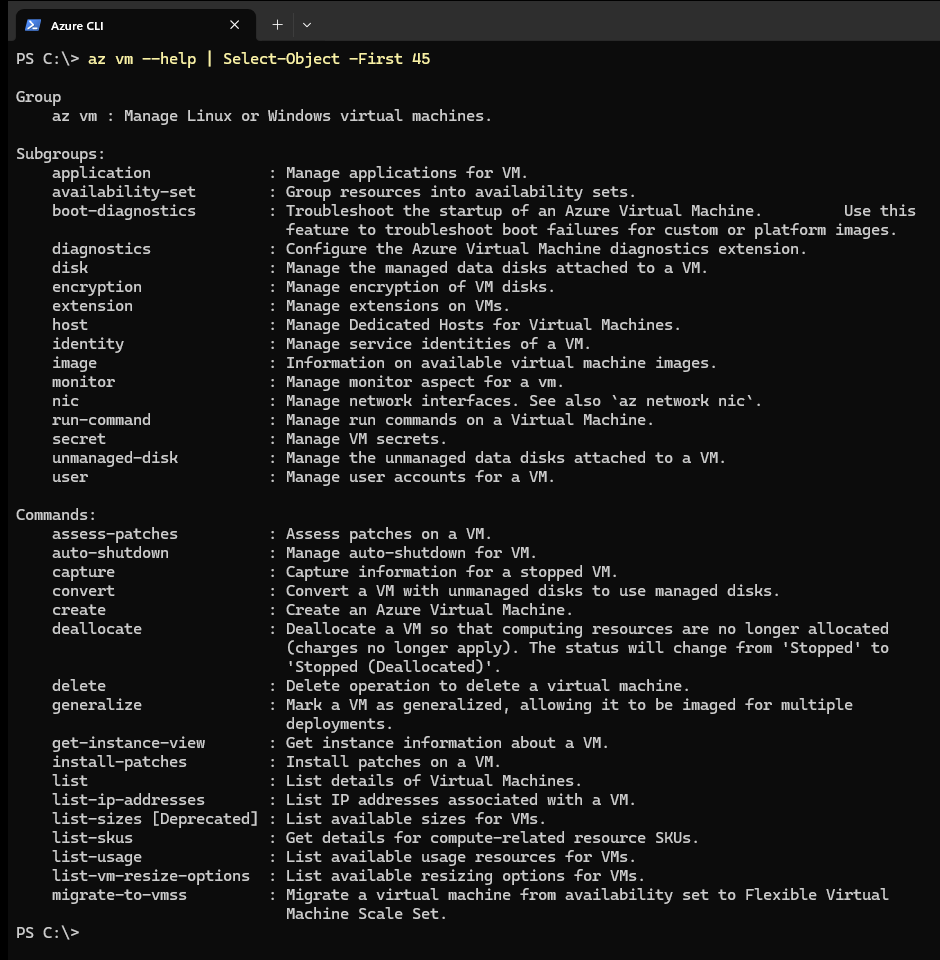Click the 'Commands:' heading

56,515
